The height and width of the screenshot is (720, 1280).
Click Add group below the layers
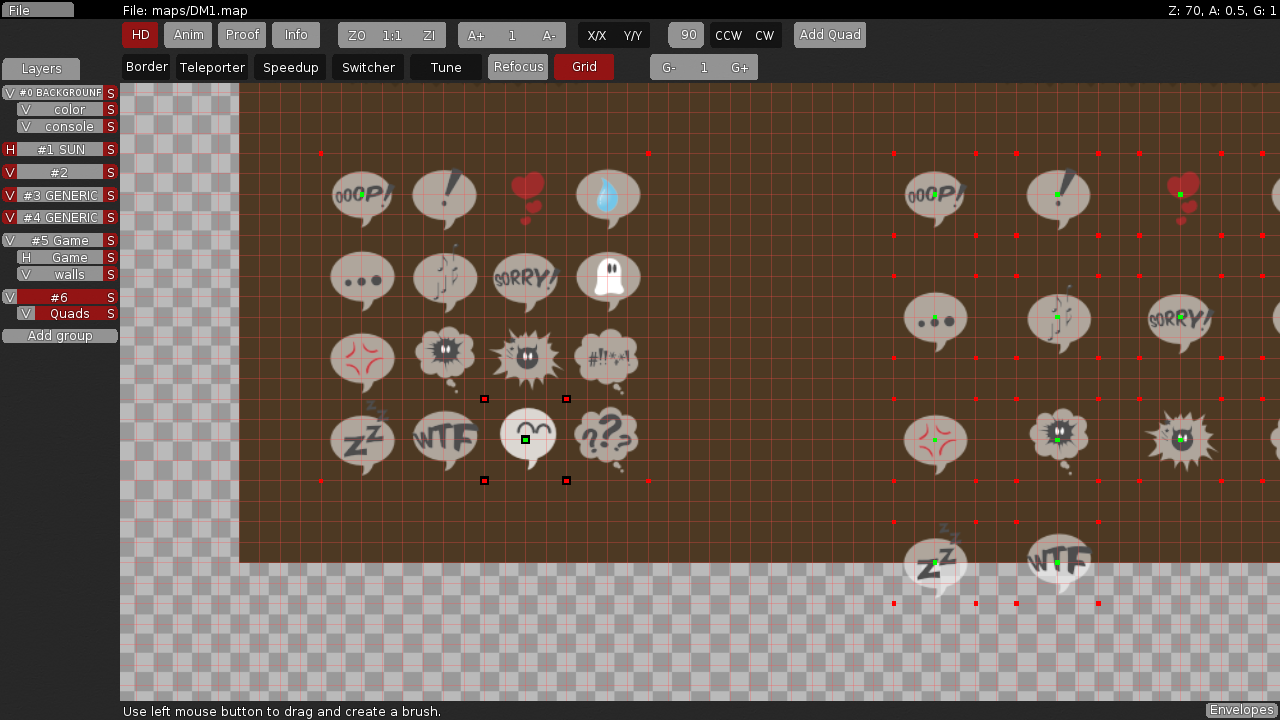[60, 335]
